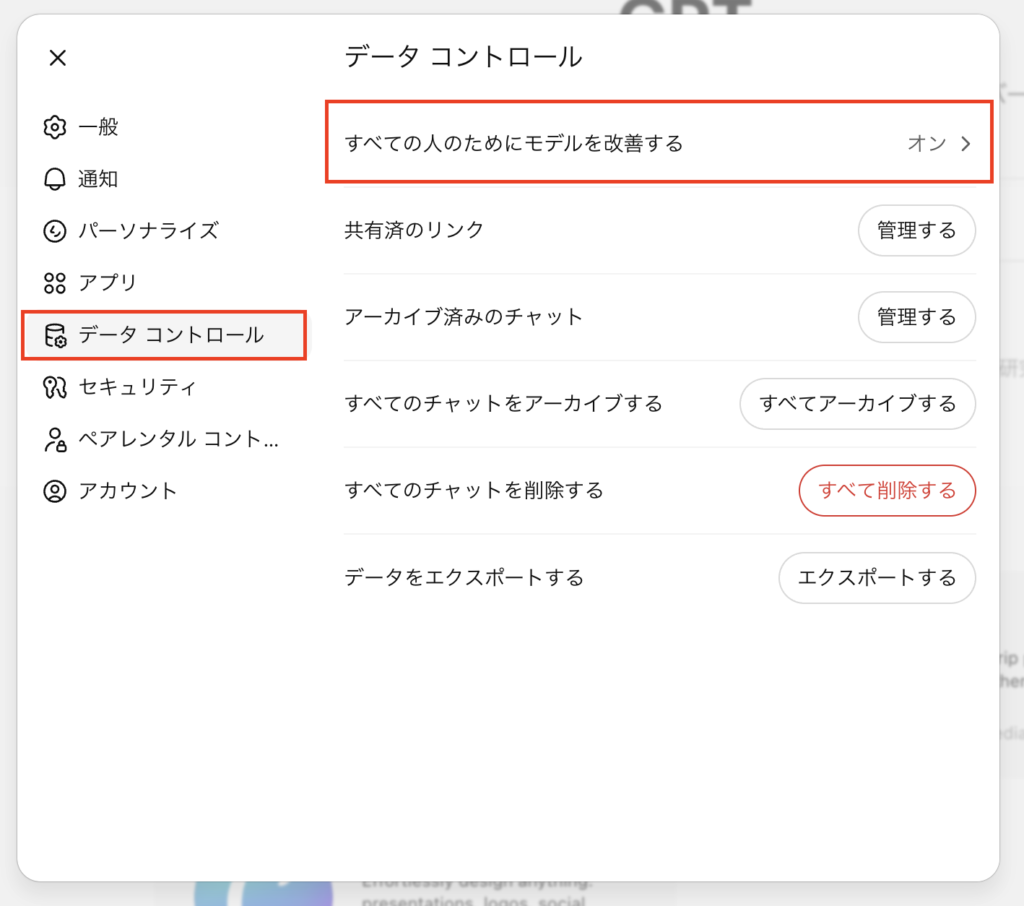
Task: Close the settings dialog with X
Action: pyautogui.click(x=58, y=58)
